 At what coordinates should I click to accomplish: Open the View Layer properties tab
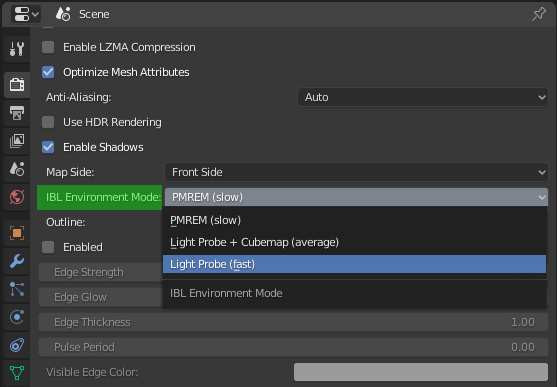point(17,141)
